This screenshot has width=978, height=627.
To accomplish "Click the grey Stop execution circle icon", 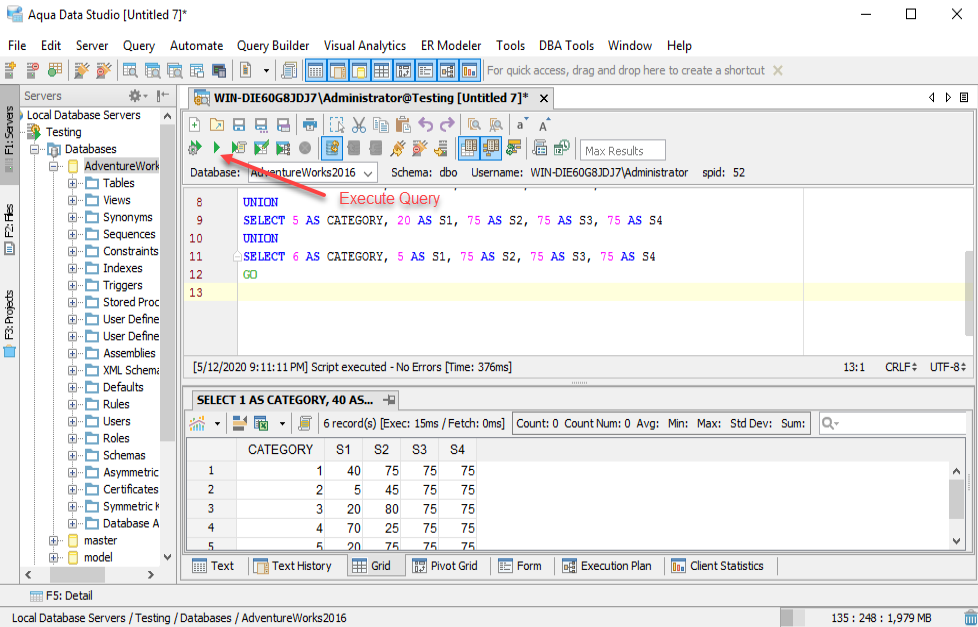I will 305,148.
